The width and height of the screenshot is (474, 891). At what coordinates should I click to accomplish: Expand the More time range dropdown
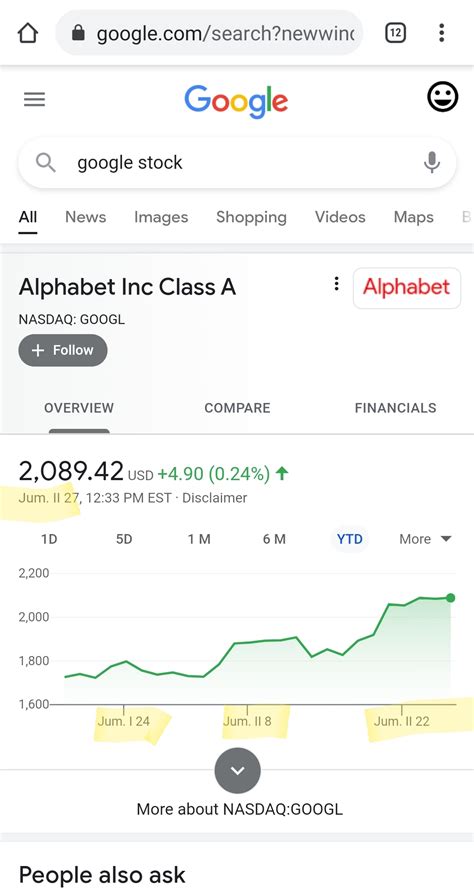point(425,539)
